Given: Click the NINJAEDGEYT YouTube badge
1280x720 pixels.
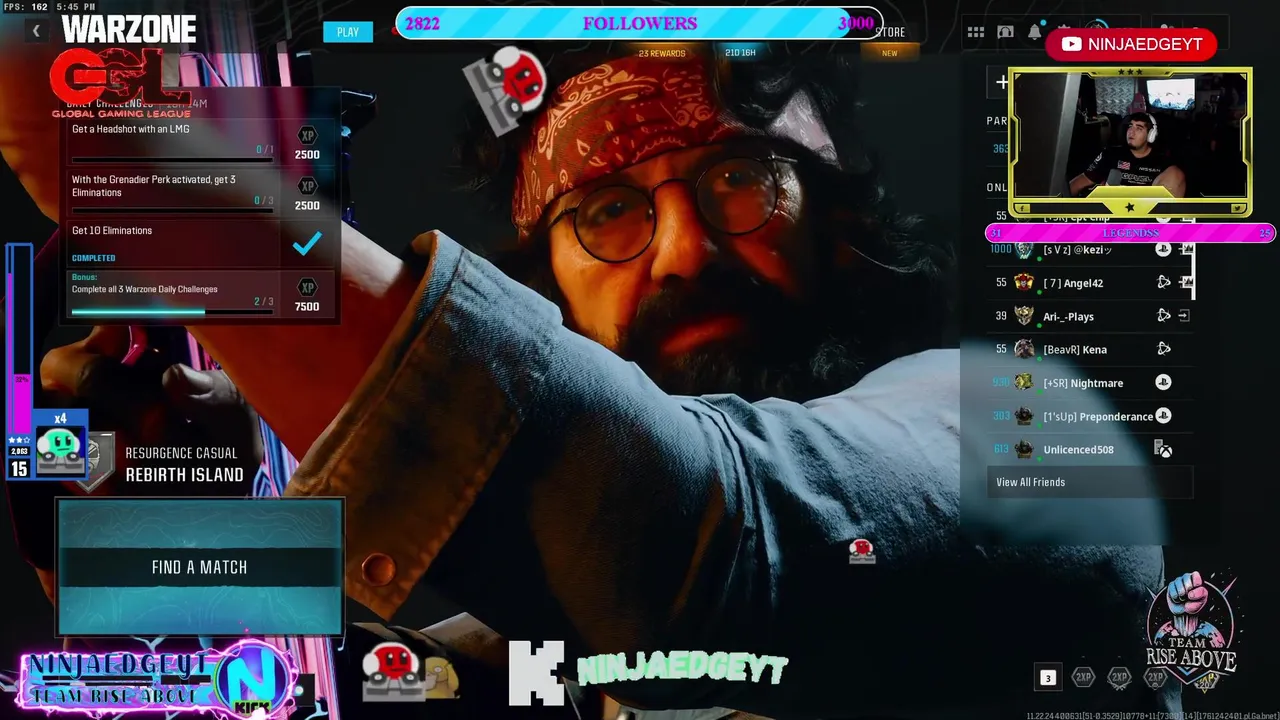Looking at the screenshot, I should click(1131, 44).
